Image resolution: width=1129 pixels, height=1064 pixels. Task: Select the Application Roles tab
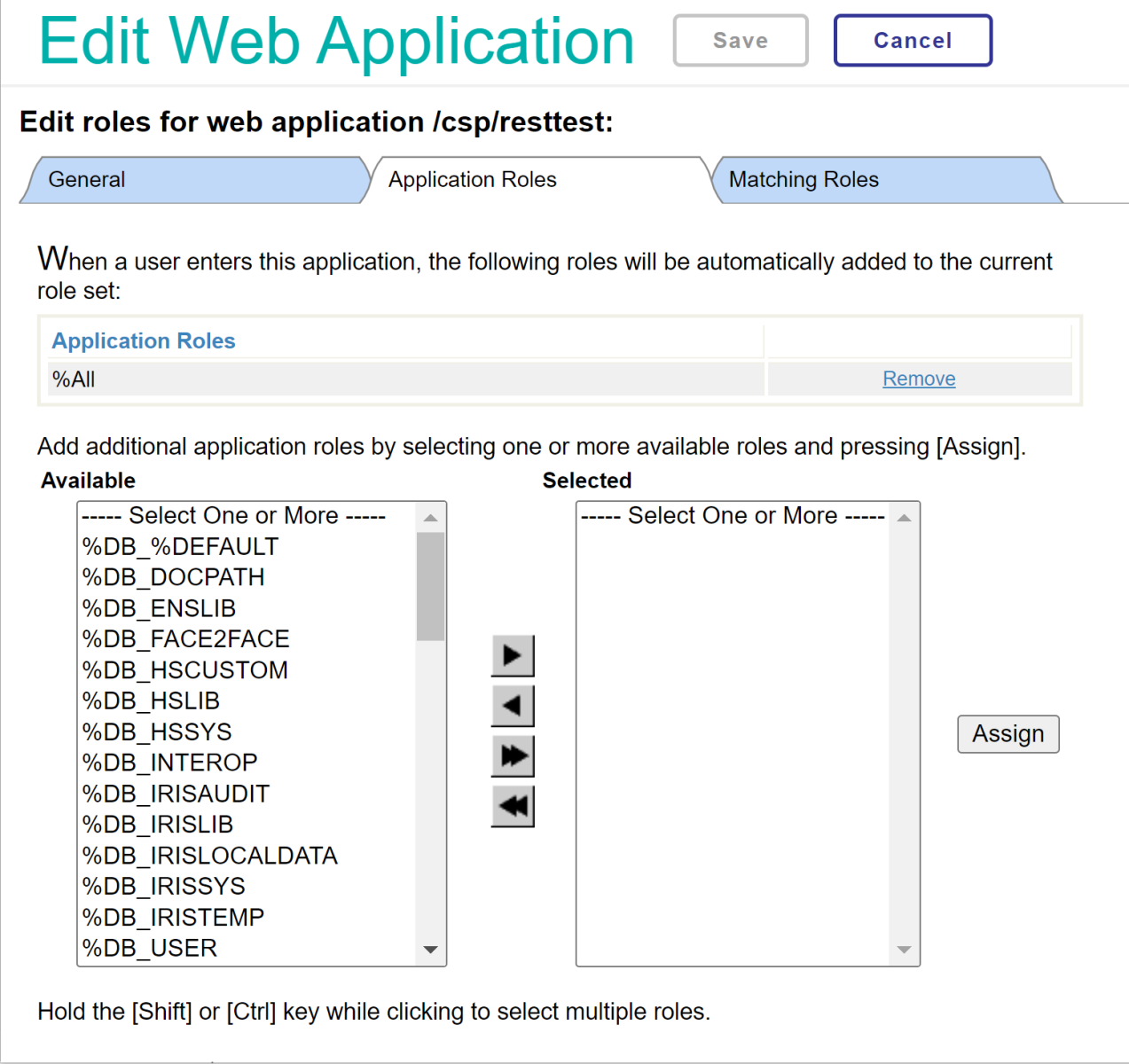pos(473,180)
